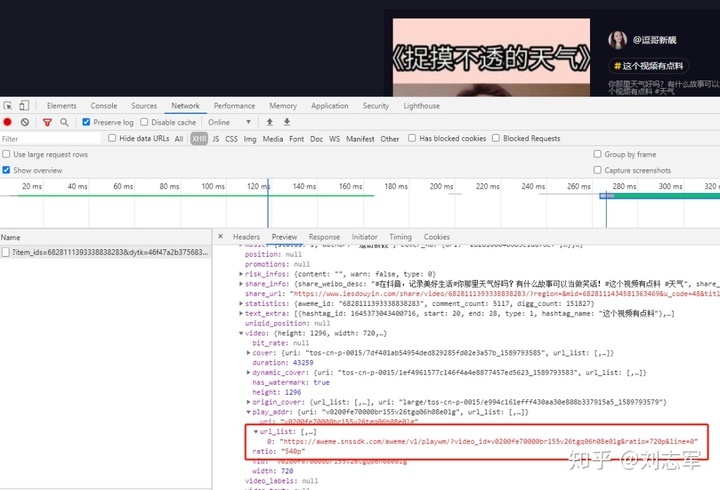
Task: Uncheck the Preserve log checkbox
Action: (x=86, y=122)
